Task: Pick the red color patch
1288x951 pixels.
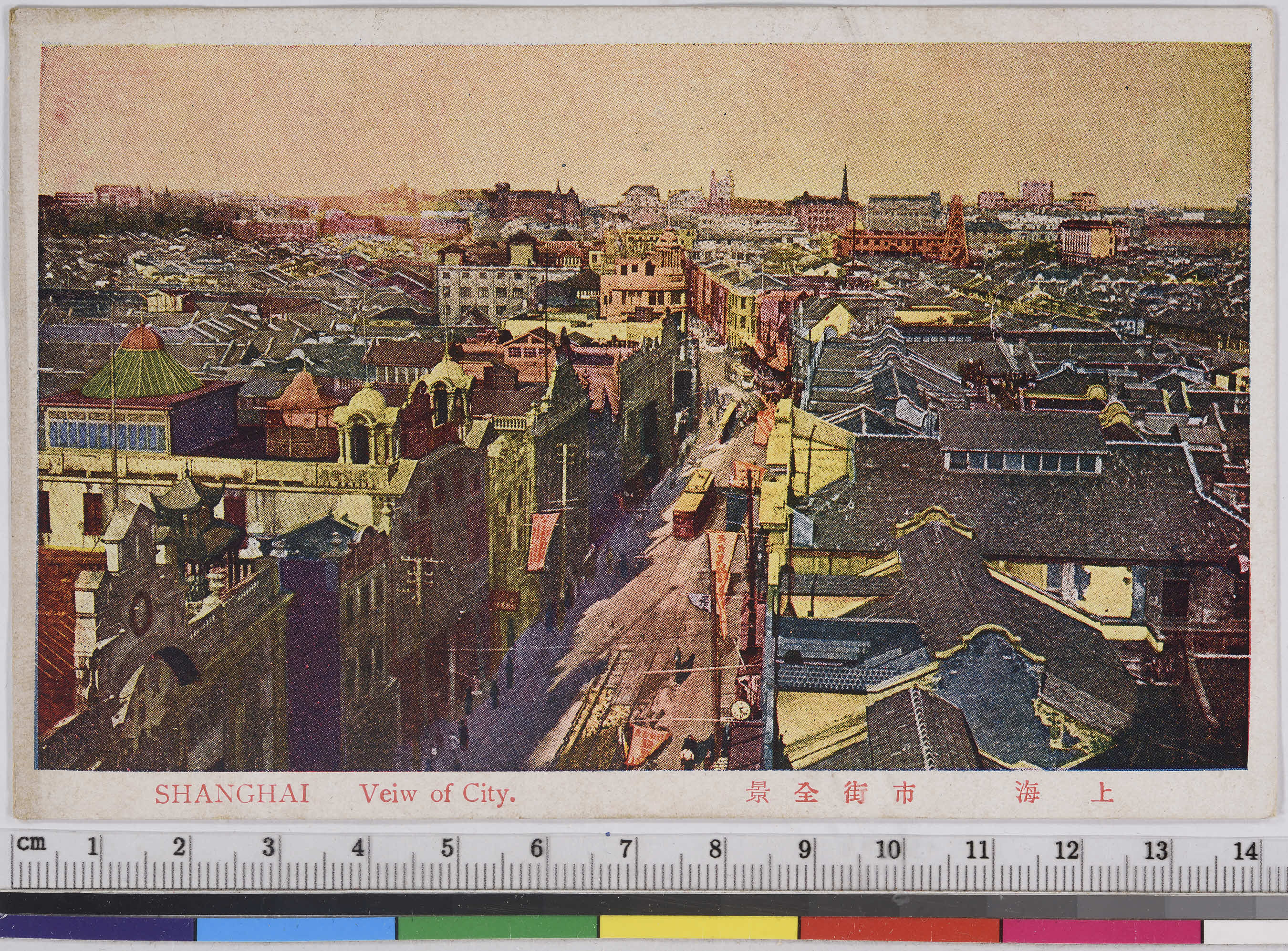Action: 899,930
